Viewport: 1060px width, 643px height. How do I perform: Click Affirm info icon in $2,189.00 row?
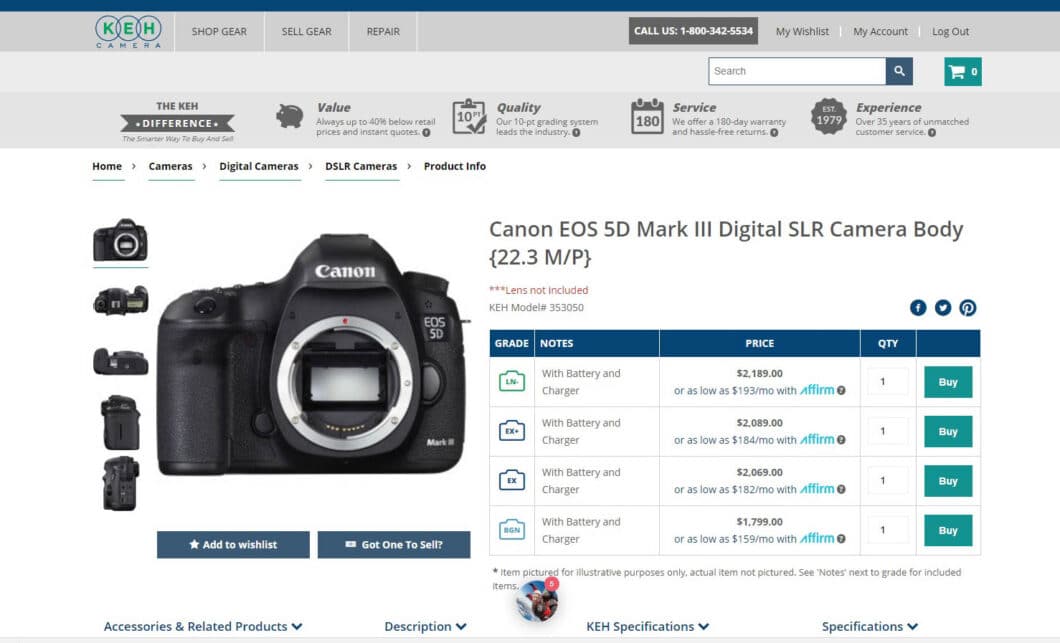pyautogui.click(x=841, y=390)
